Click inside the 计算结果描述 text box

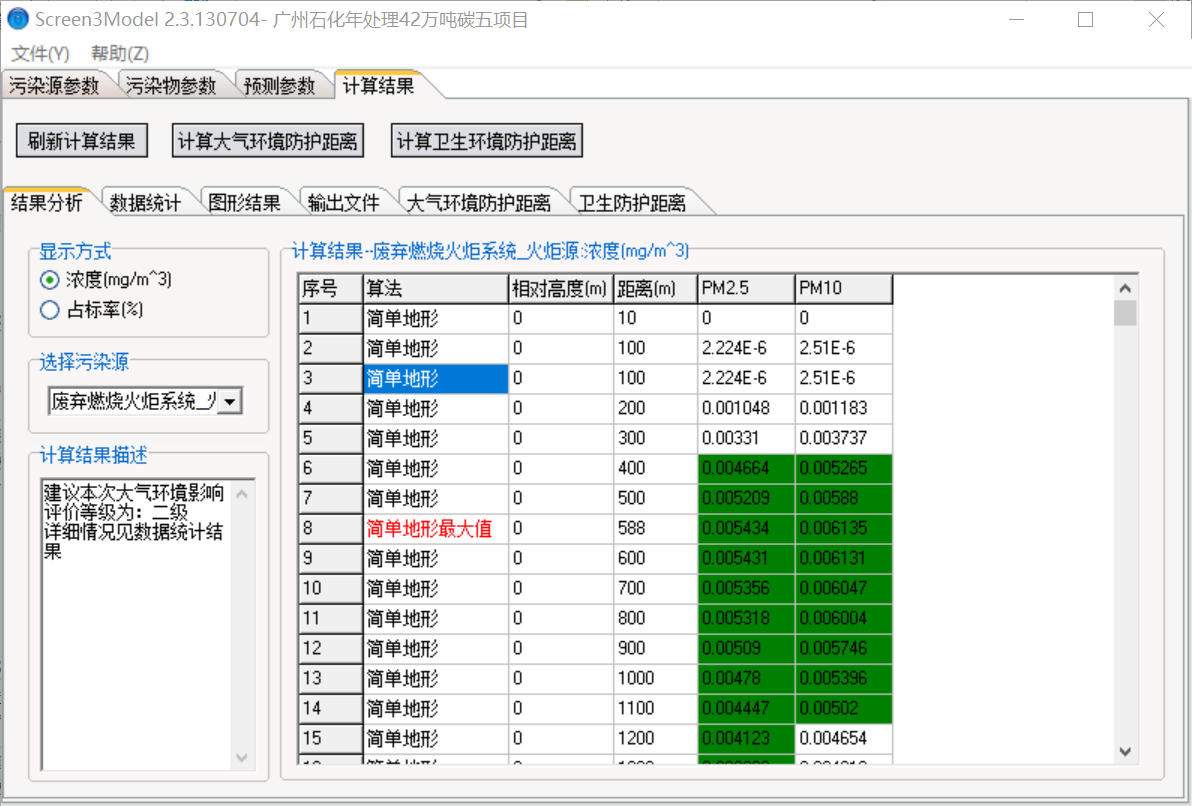pos(137,624)
